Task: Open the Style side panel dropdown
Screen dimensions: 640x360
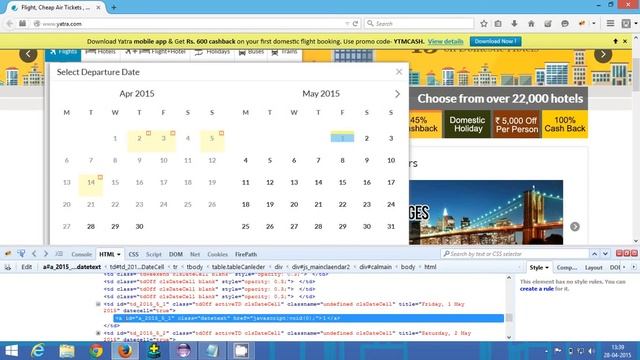Action: (547, 267)
